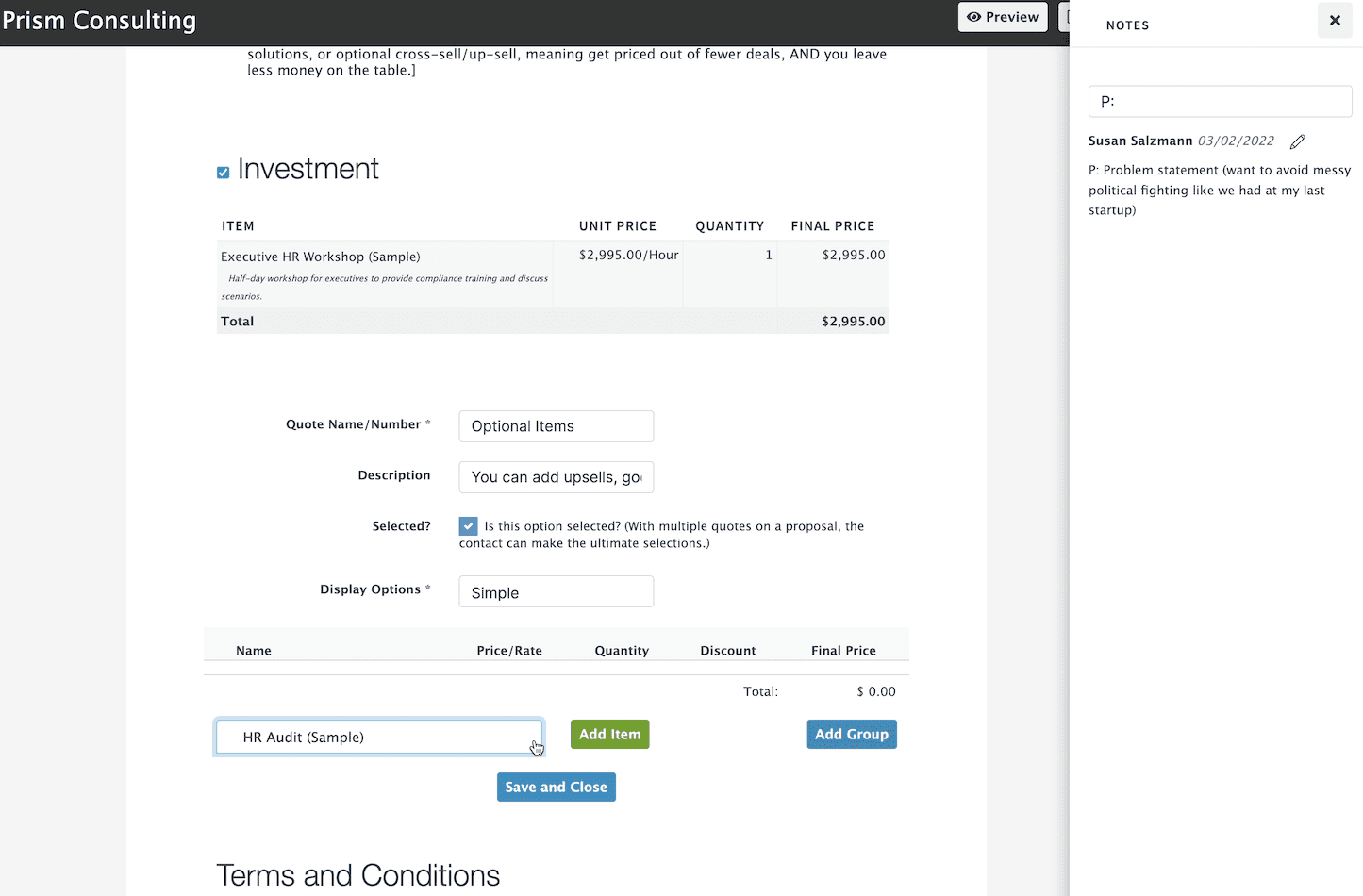Click the Add Group button

(x=852, y=735)
